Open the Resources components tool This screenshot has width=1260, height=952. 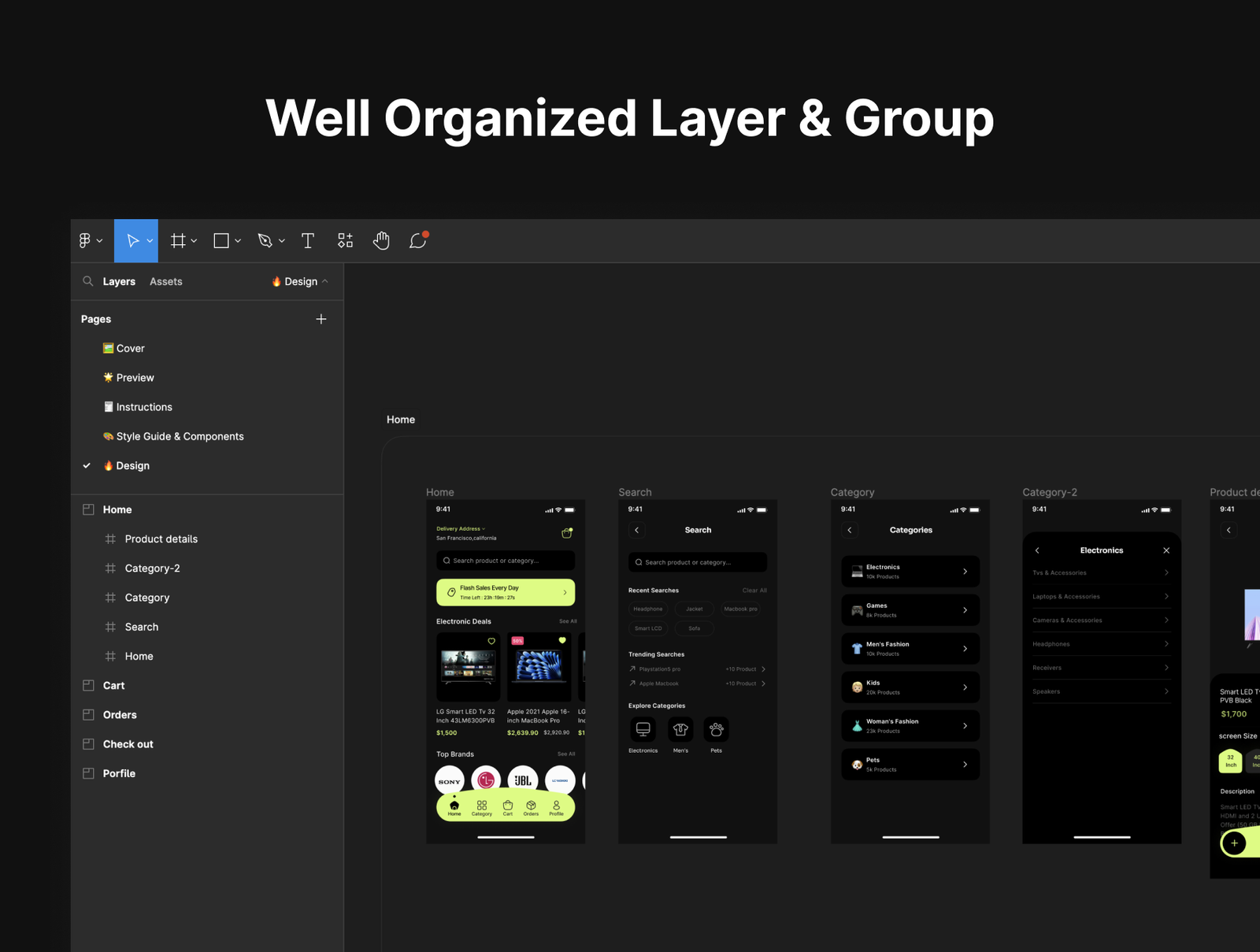pyautogui.click(x=345, y=241)
